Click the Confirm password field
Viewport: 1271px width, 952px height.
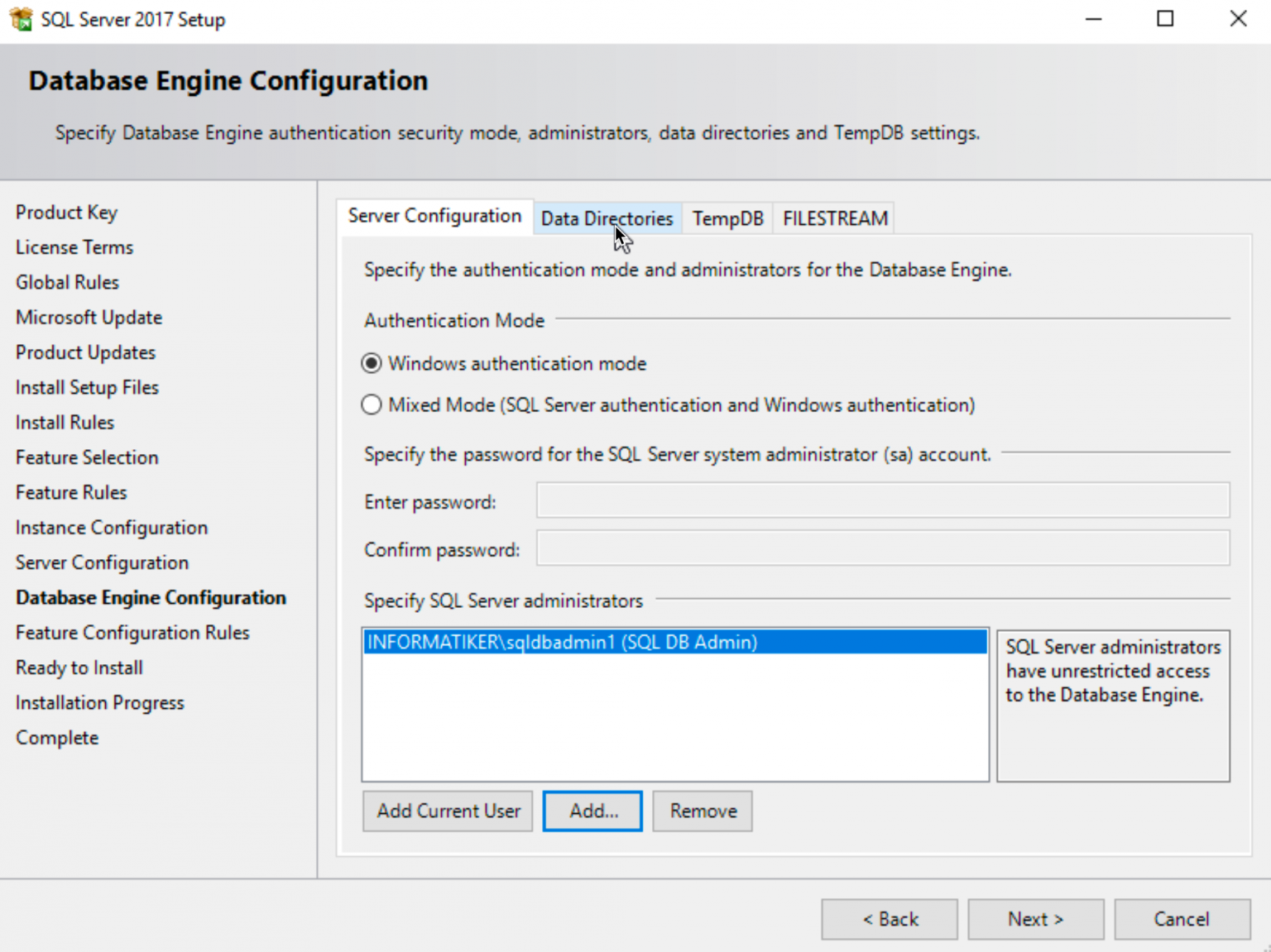point(881,548)
